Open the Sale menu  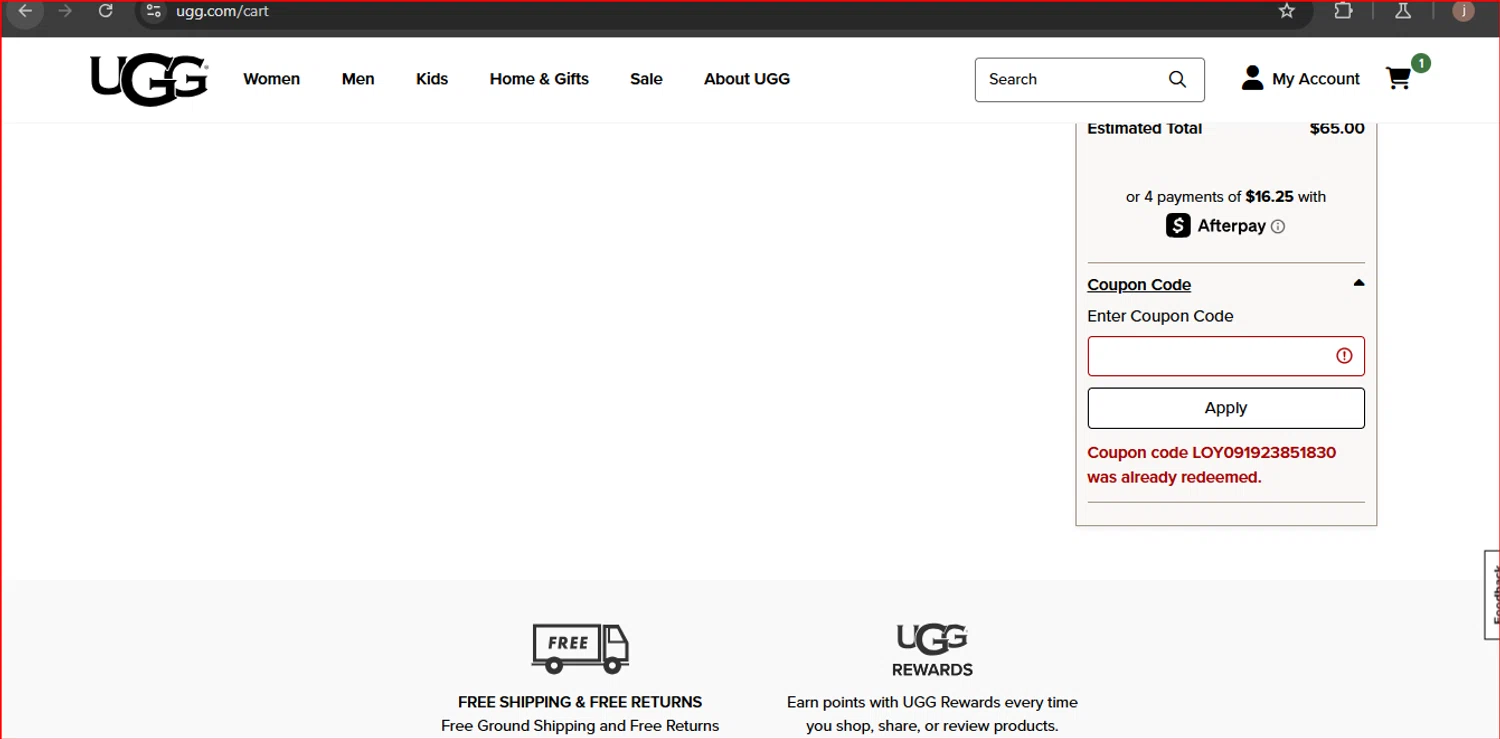(x=646, y=79)
